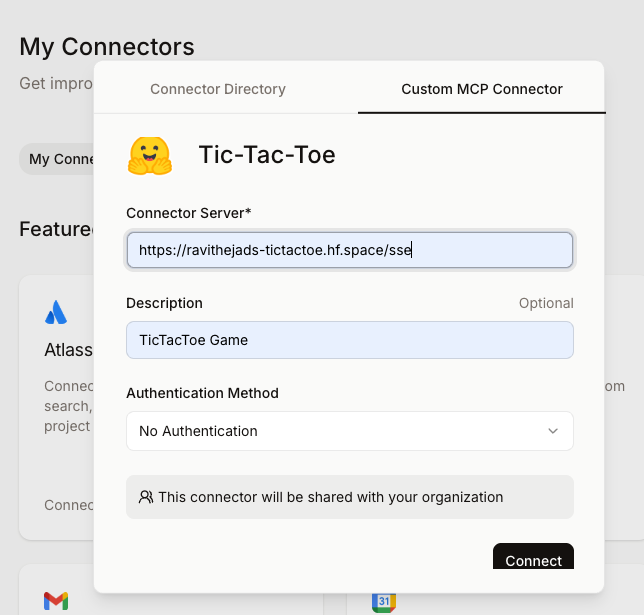The image size is (644, 615).
Task: Click the Authentication Method label
Action: coord(202,393)
